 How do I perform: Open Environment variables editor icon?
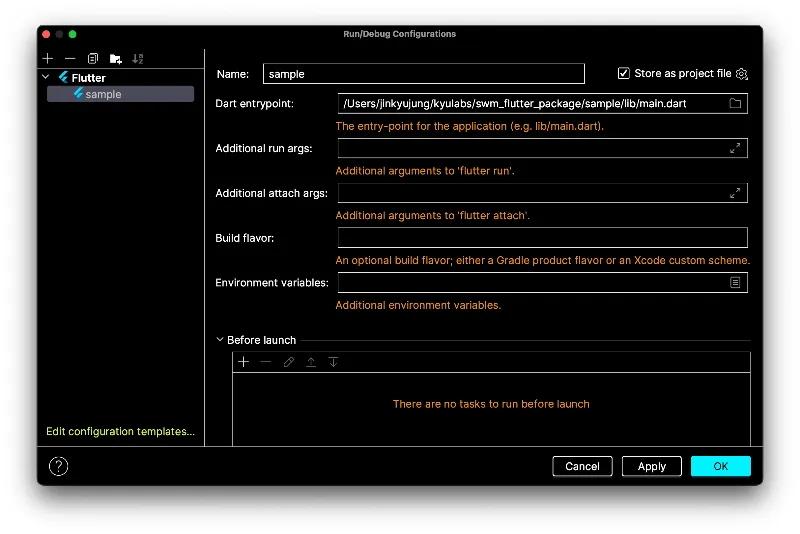click(735, 283)
